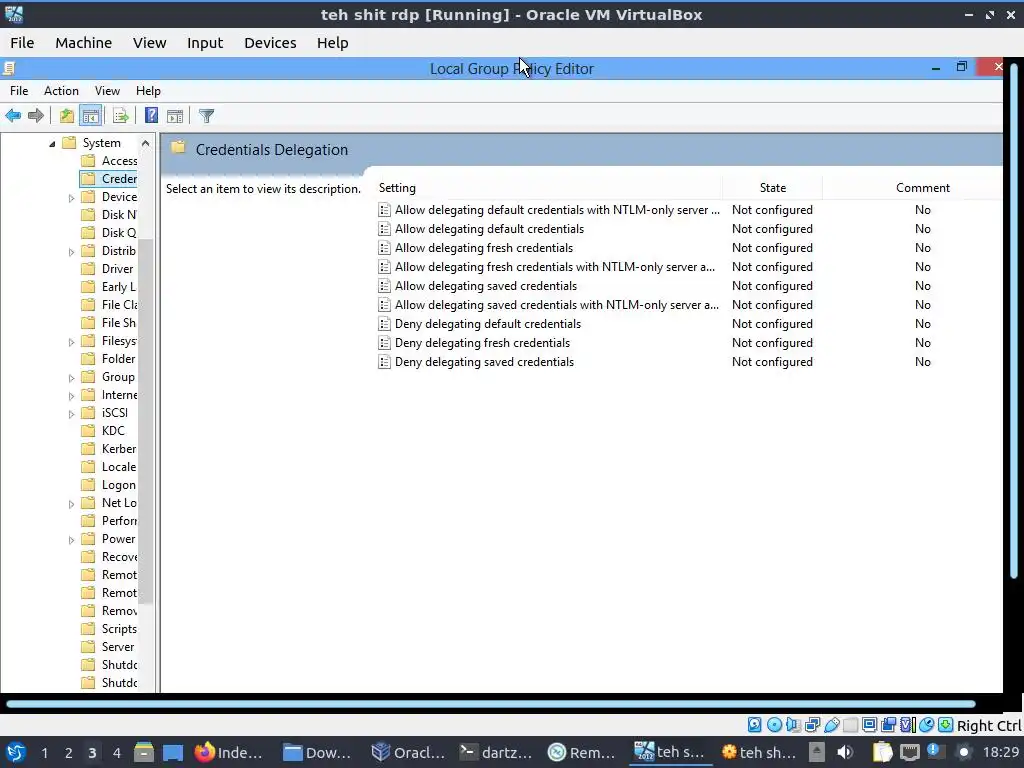Click the VirtualBox hard disk activity icon

[754, 724]
